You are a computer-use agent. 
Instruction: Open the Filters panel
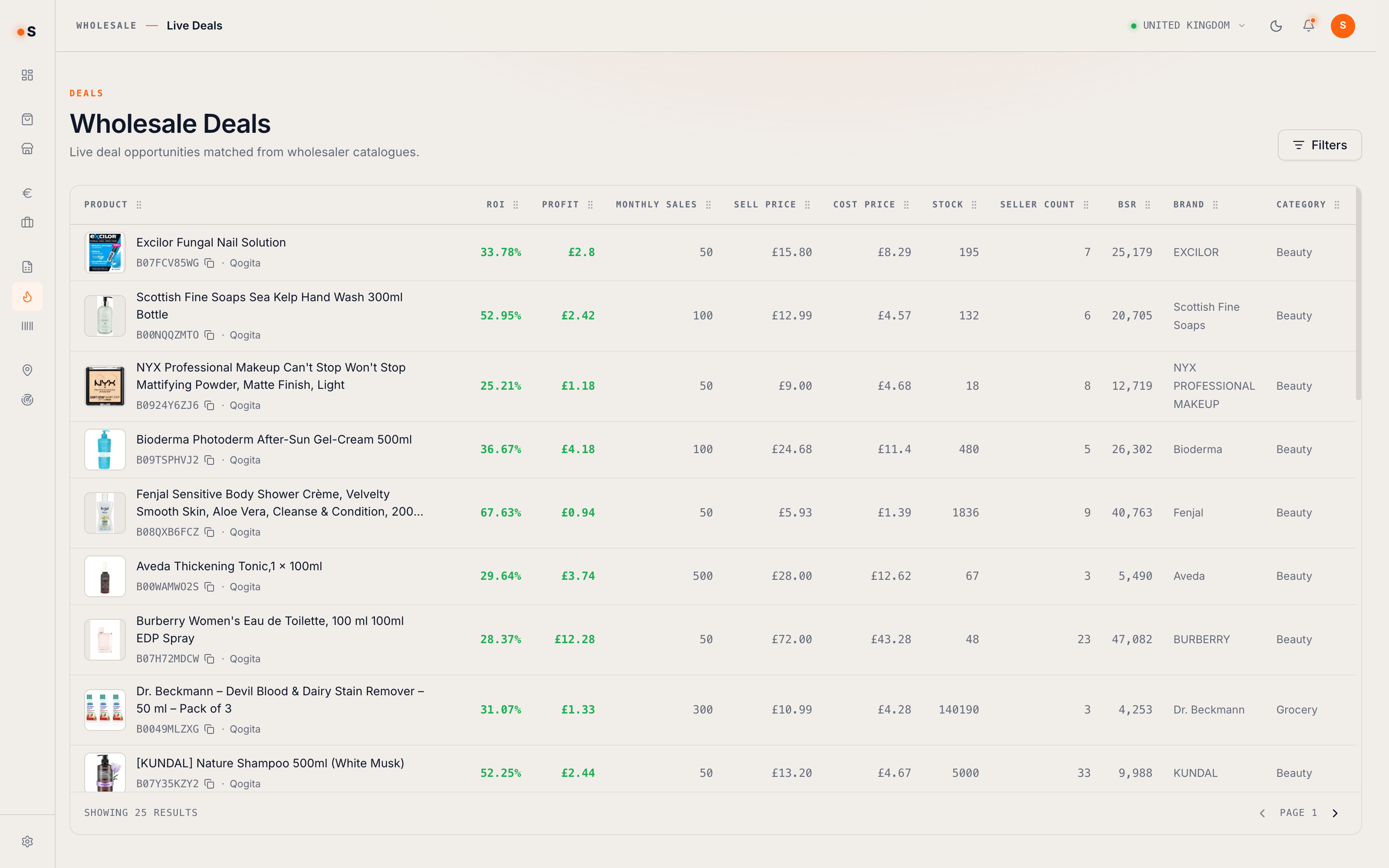pyautogui.click(x=1320, y=145)
